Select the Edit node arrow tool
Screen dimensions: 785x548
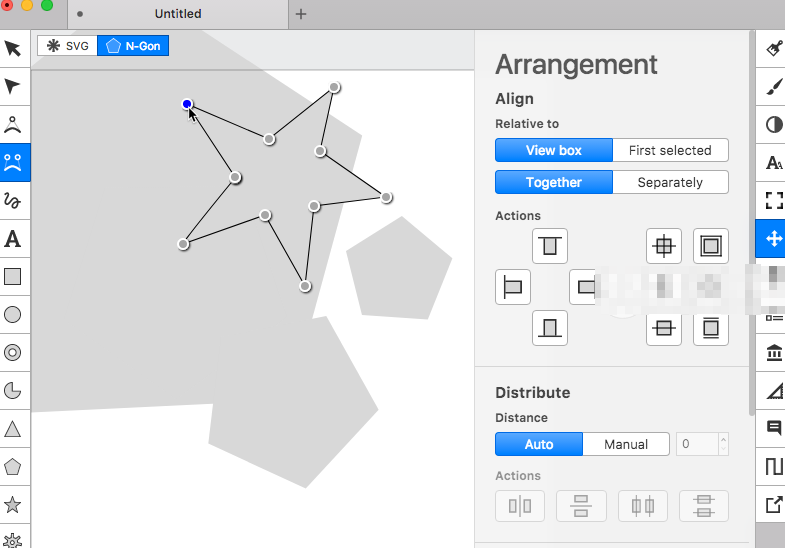point(13,86)
